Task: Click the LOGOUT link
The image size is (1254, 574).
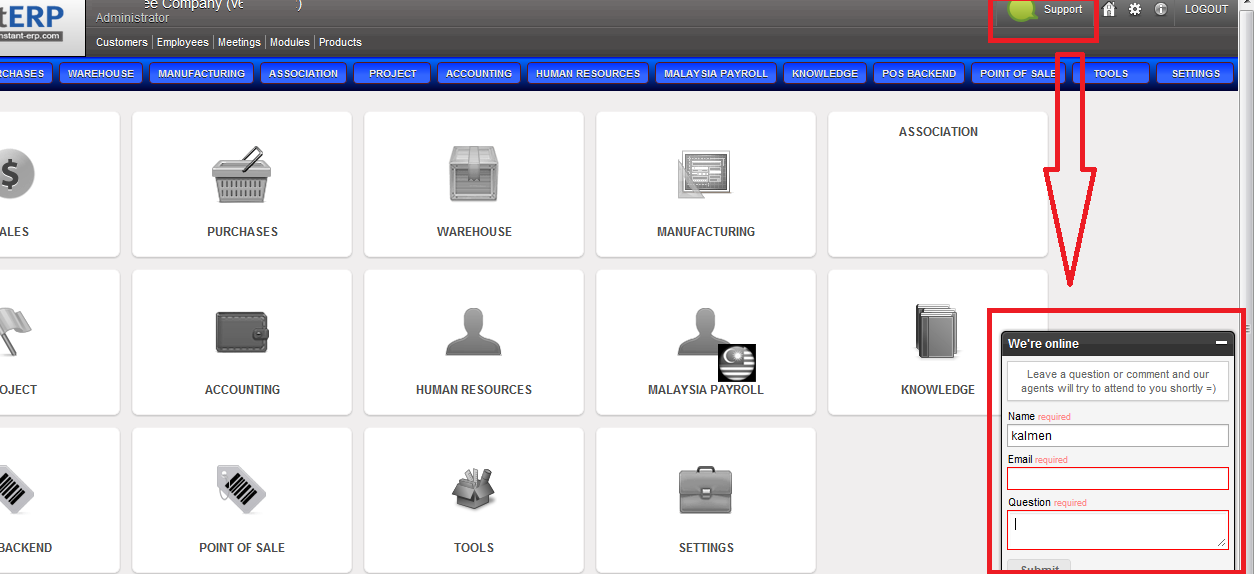Action: [x=1206, y=9]
